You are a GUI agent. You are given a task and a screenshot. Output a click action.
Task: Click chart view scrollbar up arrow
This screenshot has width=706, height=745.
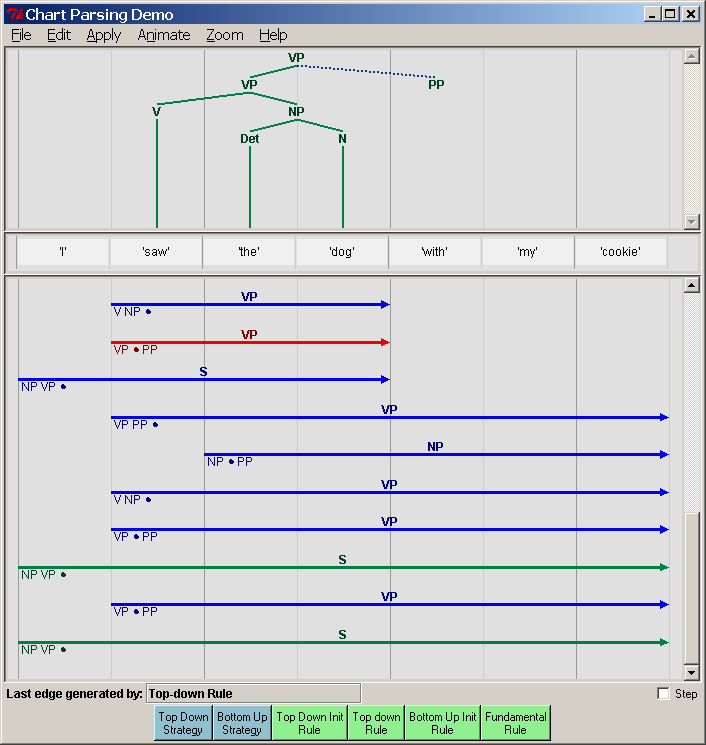(x=691, y=285)
